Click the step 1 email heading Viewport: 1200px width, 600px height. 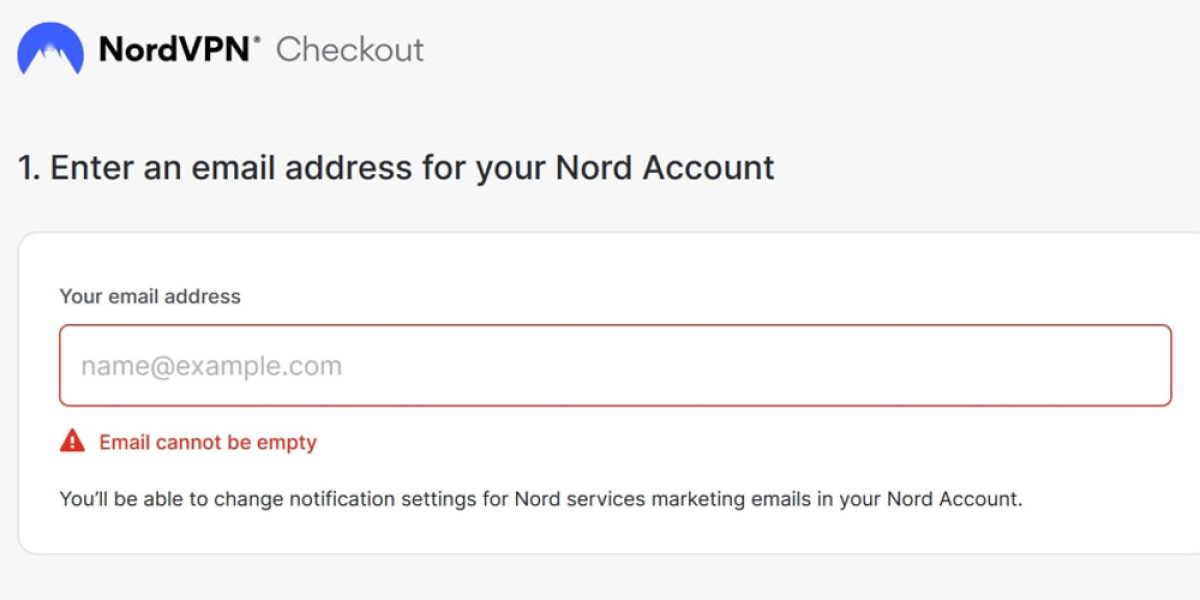pos(396,167)
